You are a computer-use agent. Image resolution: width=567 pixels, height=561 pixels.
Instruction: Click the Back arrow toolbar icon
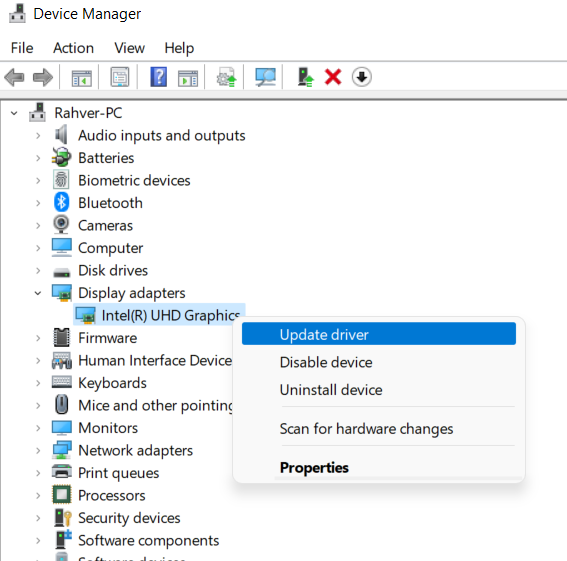14,77
